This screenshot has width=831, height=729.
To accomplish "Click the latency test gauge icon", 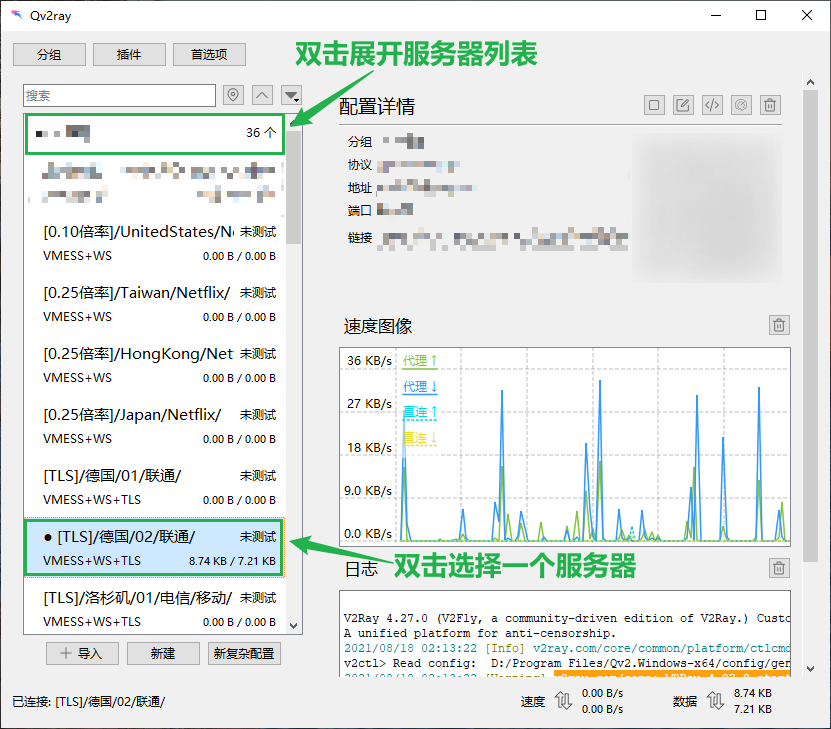I will [741, 105].
